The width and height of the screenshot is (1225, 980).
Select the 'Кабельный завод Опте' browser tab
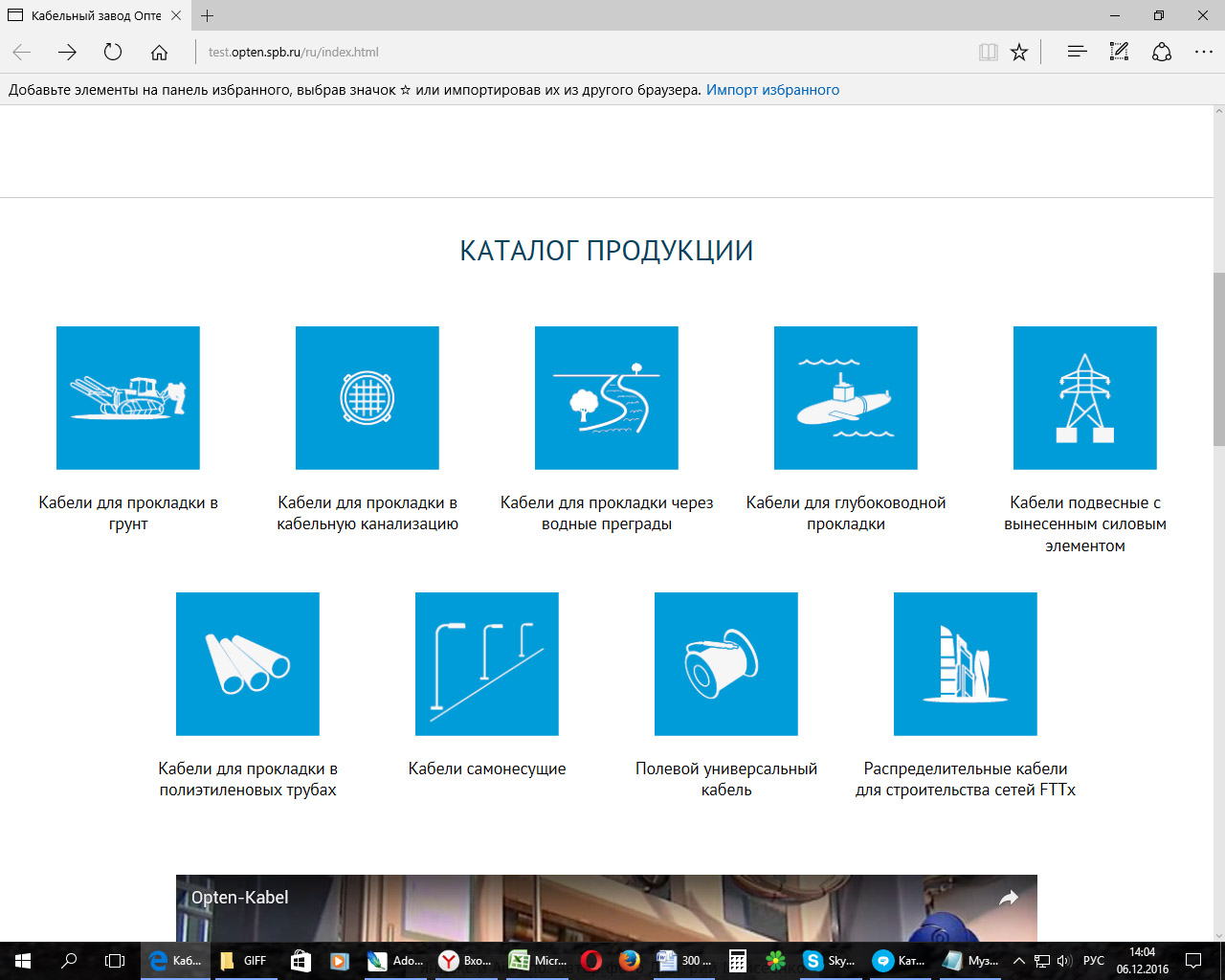pyautogui.click(x=95, y=15)
